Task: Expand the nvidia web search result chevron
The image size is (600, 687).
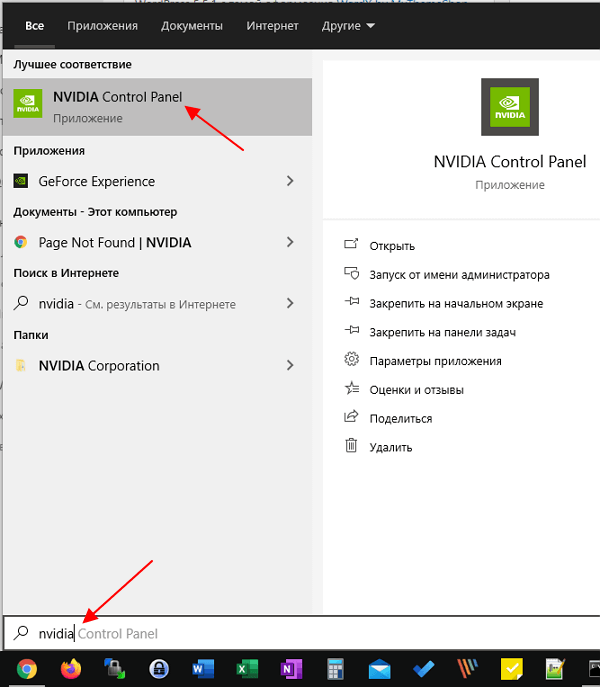Action: [290, 303]
